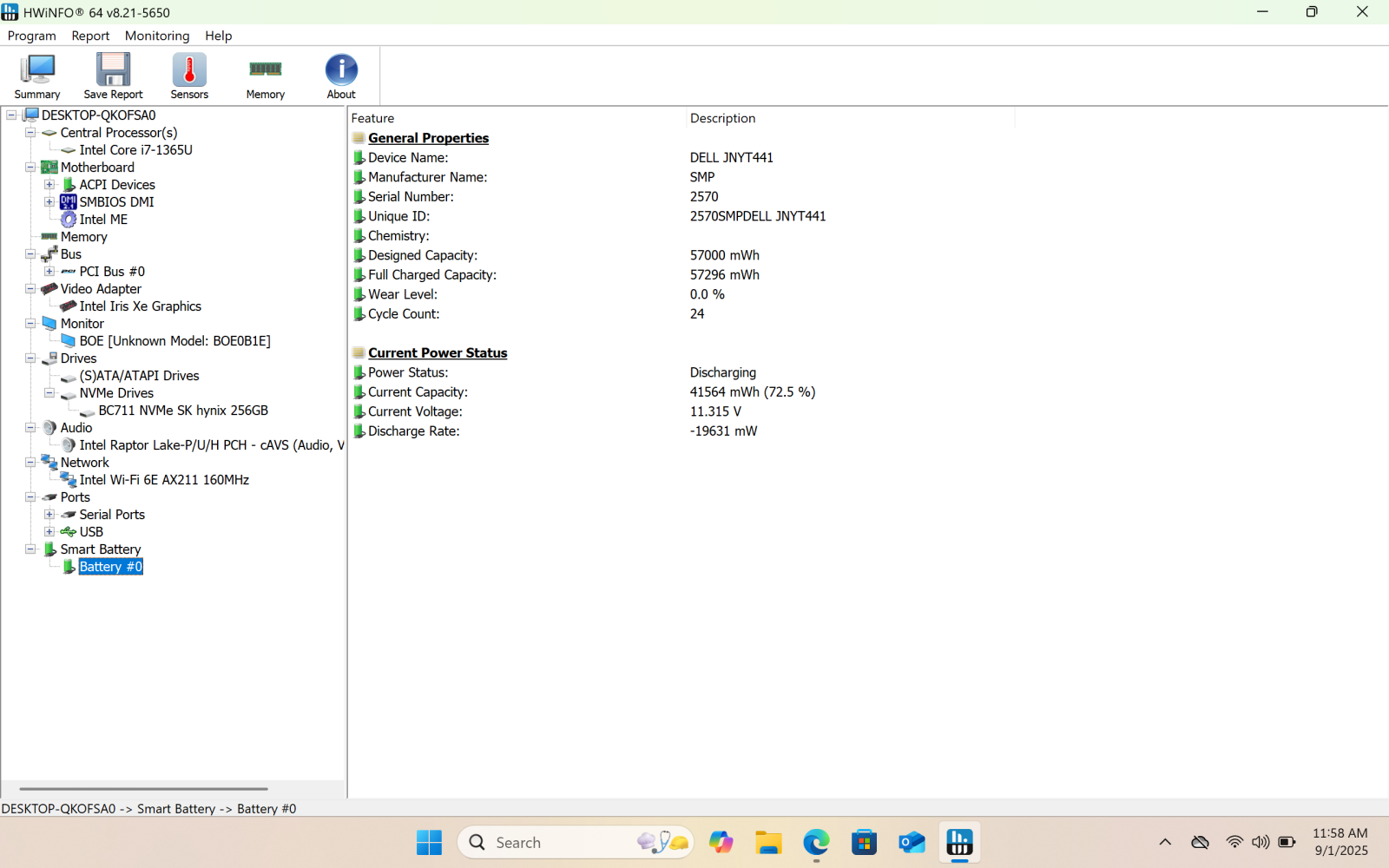Expand the PCI Bus #0 node
1389x868 pixels.
(49, 271)
